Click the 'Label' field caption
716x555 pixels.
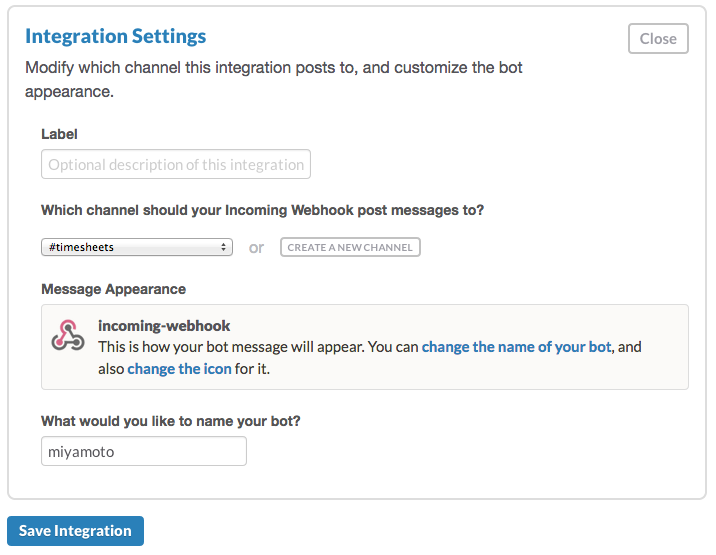pyautogui.click(x=59, y=134)
